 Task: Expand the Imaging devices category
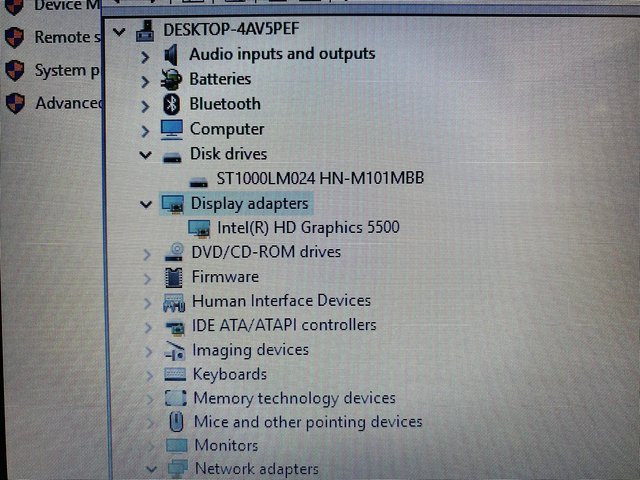coord(149,351)
